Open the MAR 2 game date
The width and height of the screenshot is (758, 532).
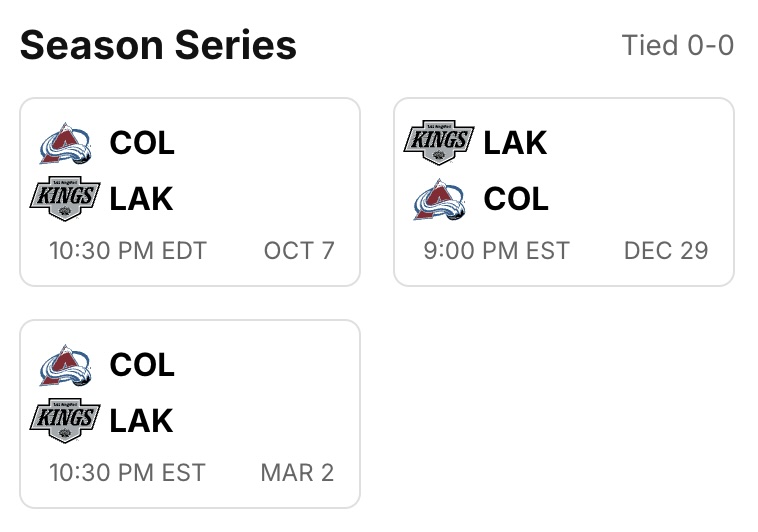coord(297,472)
